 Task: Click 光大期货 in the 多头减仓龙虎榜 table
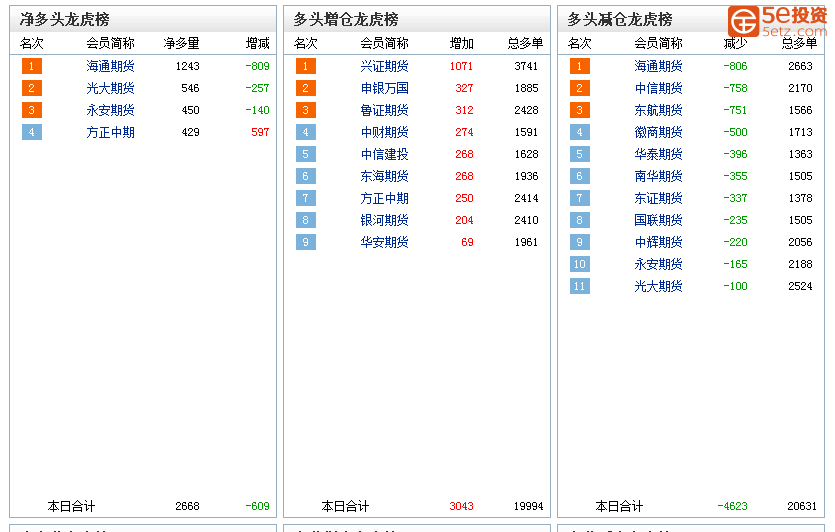[658, 287]
